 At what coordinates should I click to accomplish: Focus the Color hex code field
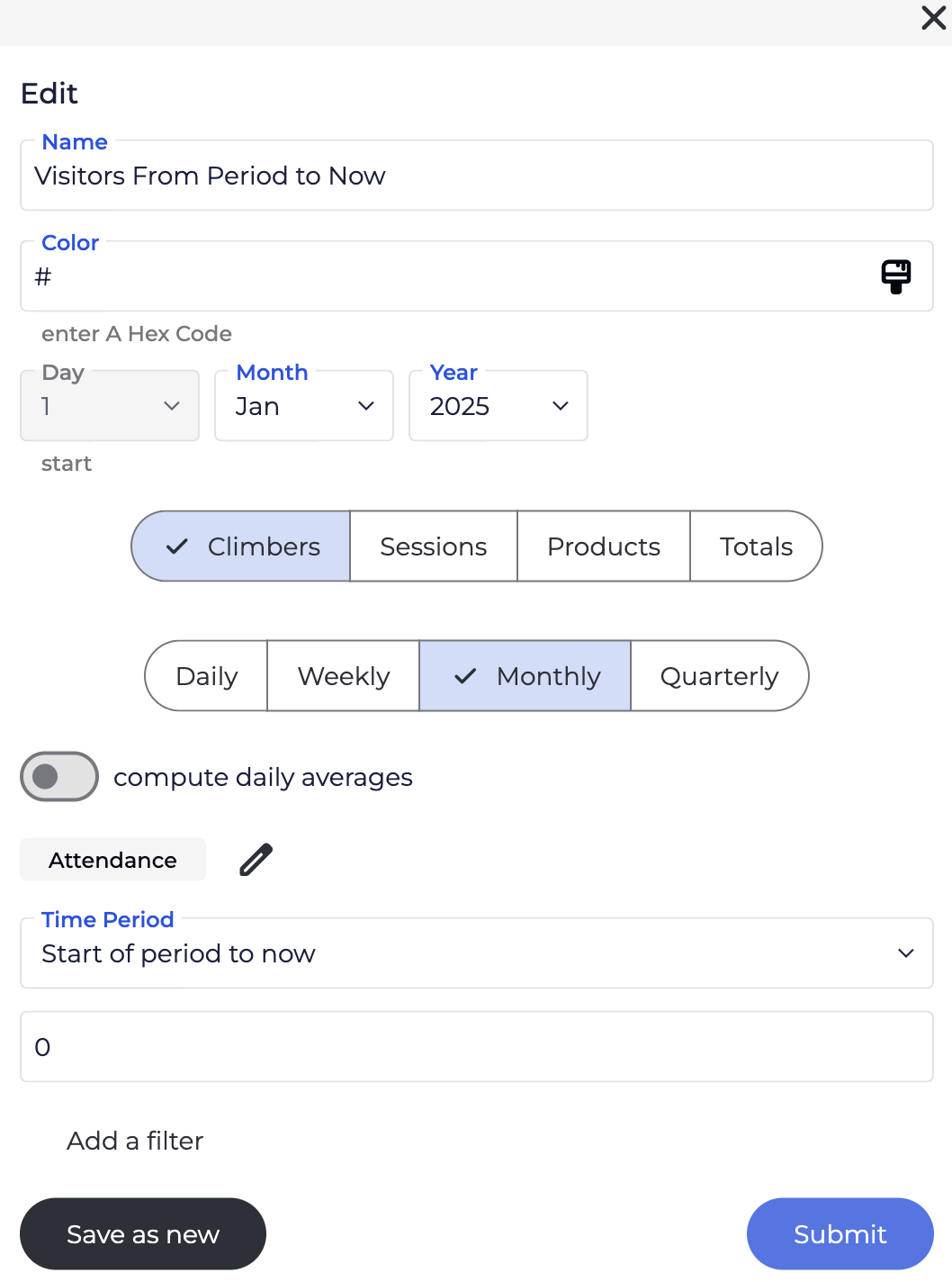coord(450,276)
